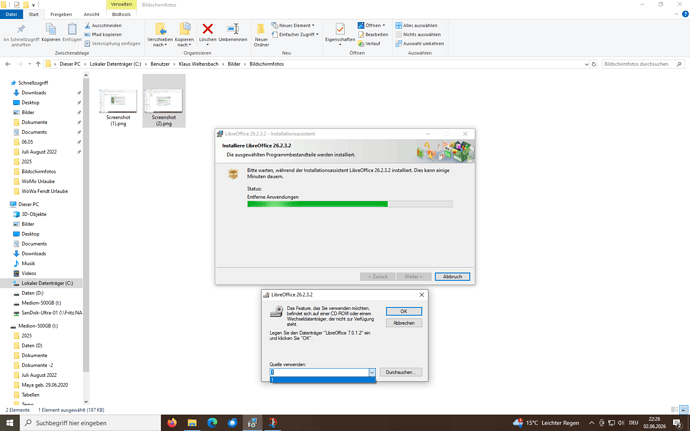This screenshot has height=431, width=690.
Task: Click Durchsuchen to browse for the source
Action: pos(400,372)
